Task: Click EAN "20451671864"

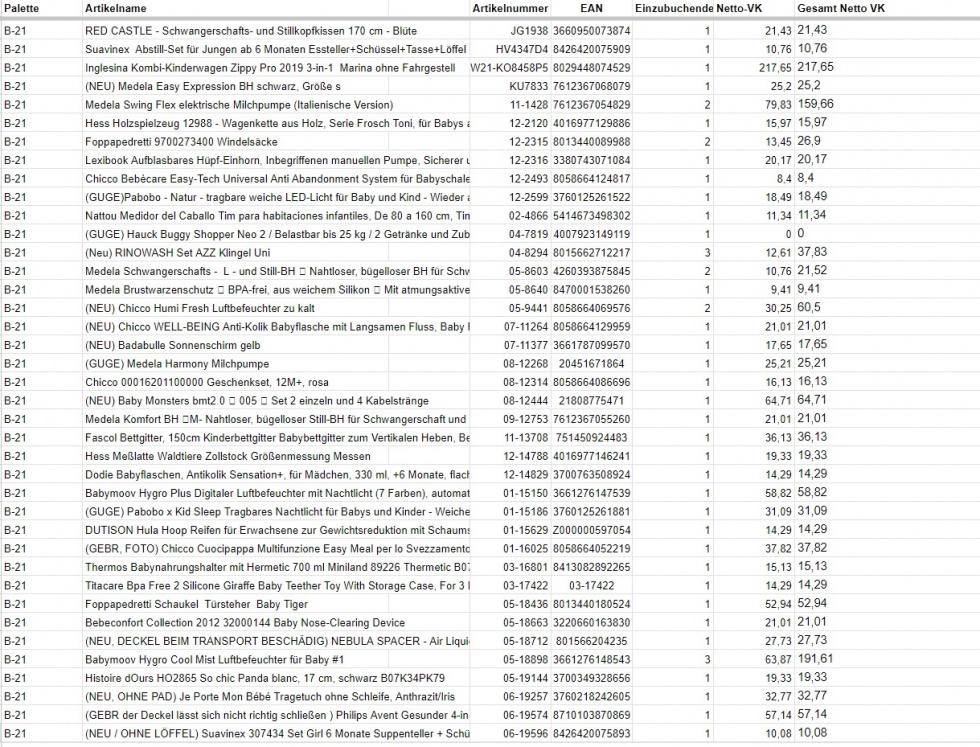Action: (x=591, y=364)
